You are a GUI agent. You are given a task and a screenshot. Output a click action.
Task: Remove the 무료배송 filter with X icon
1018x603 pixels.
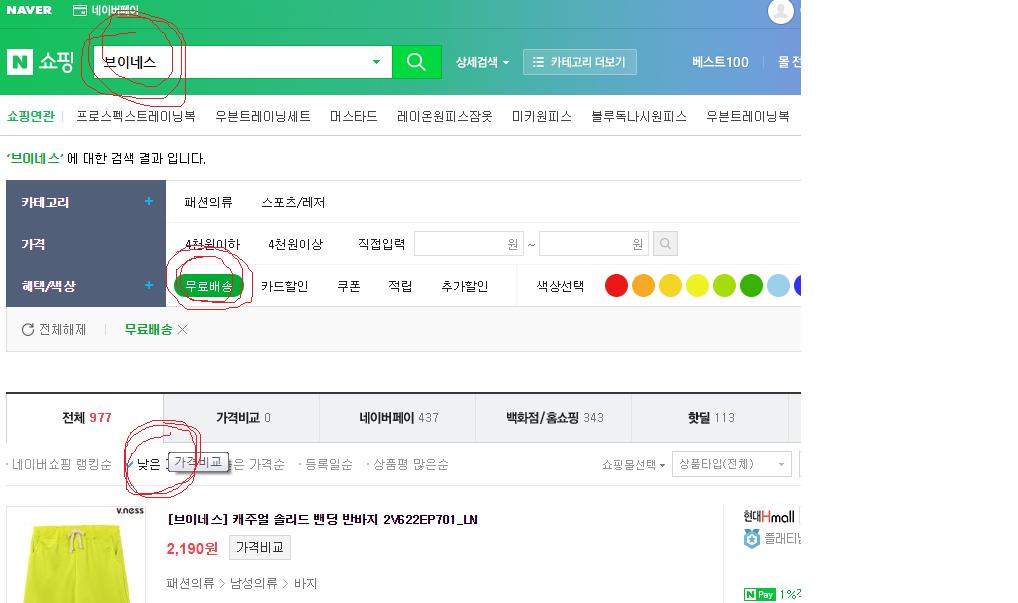click(x=183, y=330)
